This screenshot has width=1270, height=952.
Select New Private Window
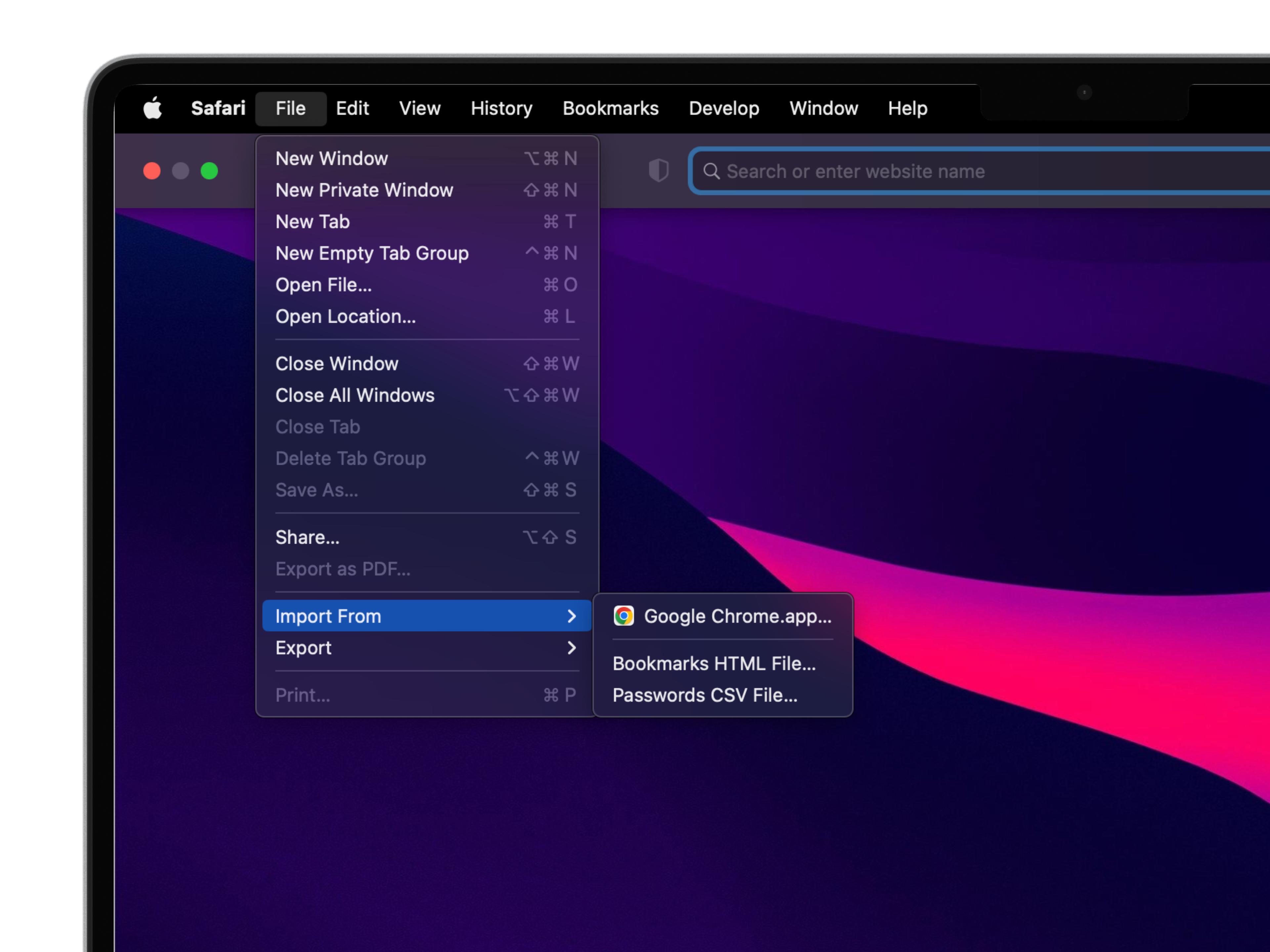point(364,190)
